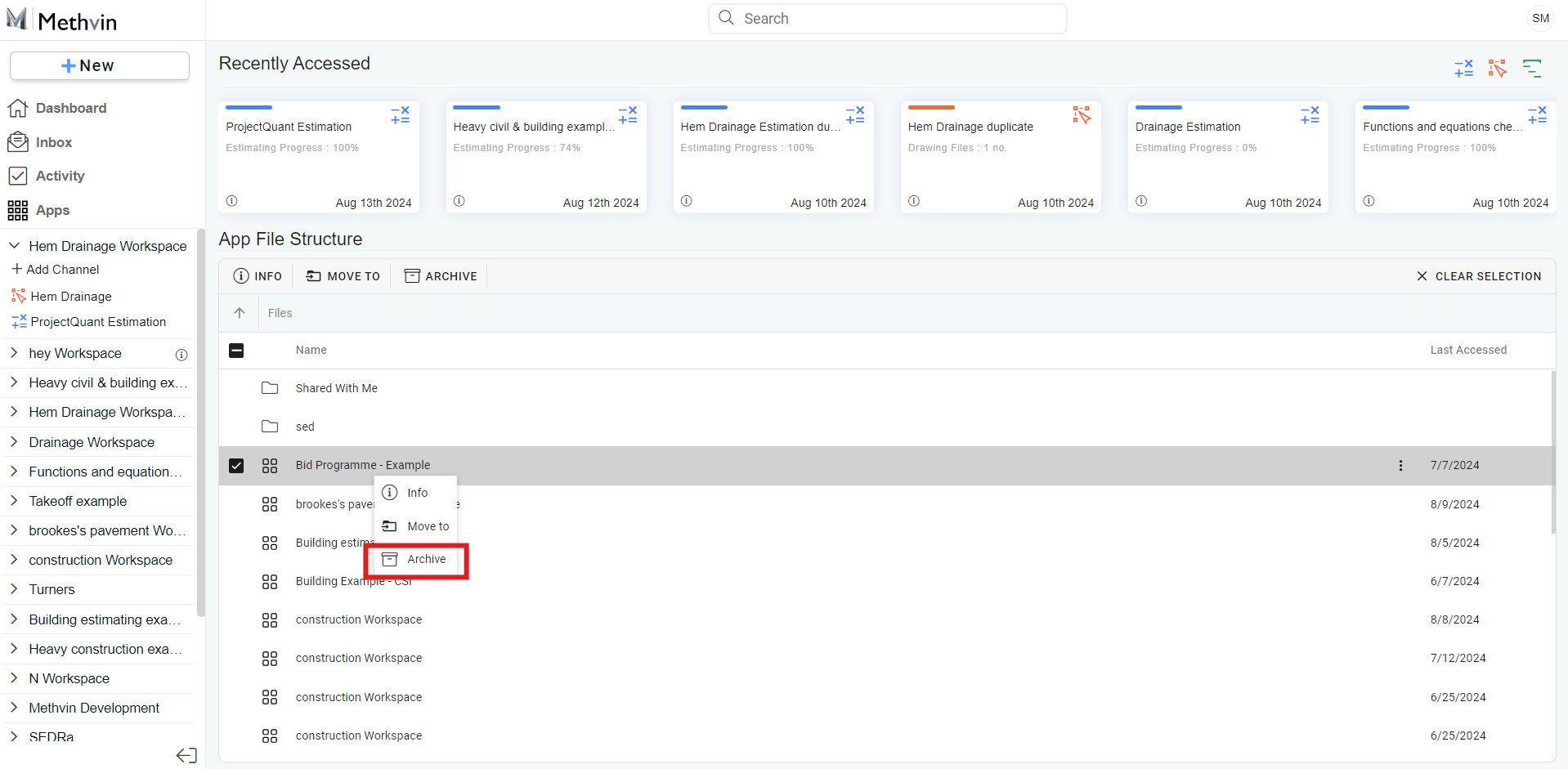Click info icon on ProjectQuant Estimation card
Screen dimensions: 1568x769
click(231, 201)
